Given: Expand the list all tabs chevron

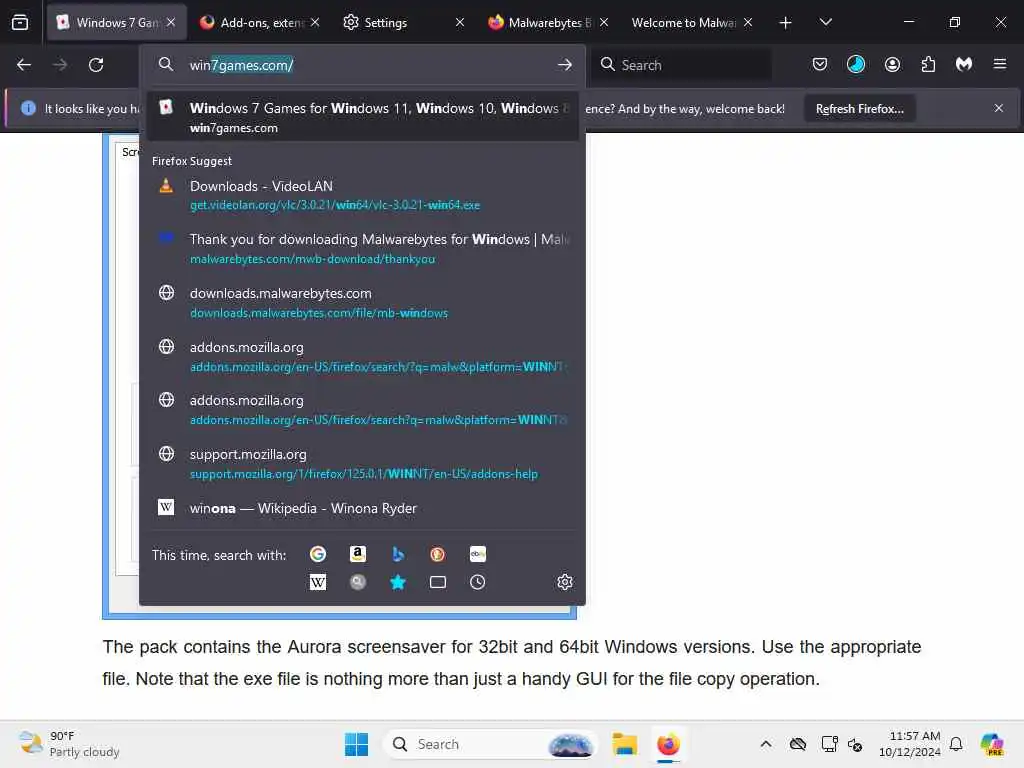Looking at the screenshot, I should click(x=825, y=22).
